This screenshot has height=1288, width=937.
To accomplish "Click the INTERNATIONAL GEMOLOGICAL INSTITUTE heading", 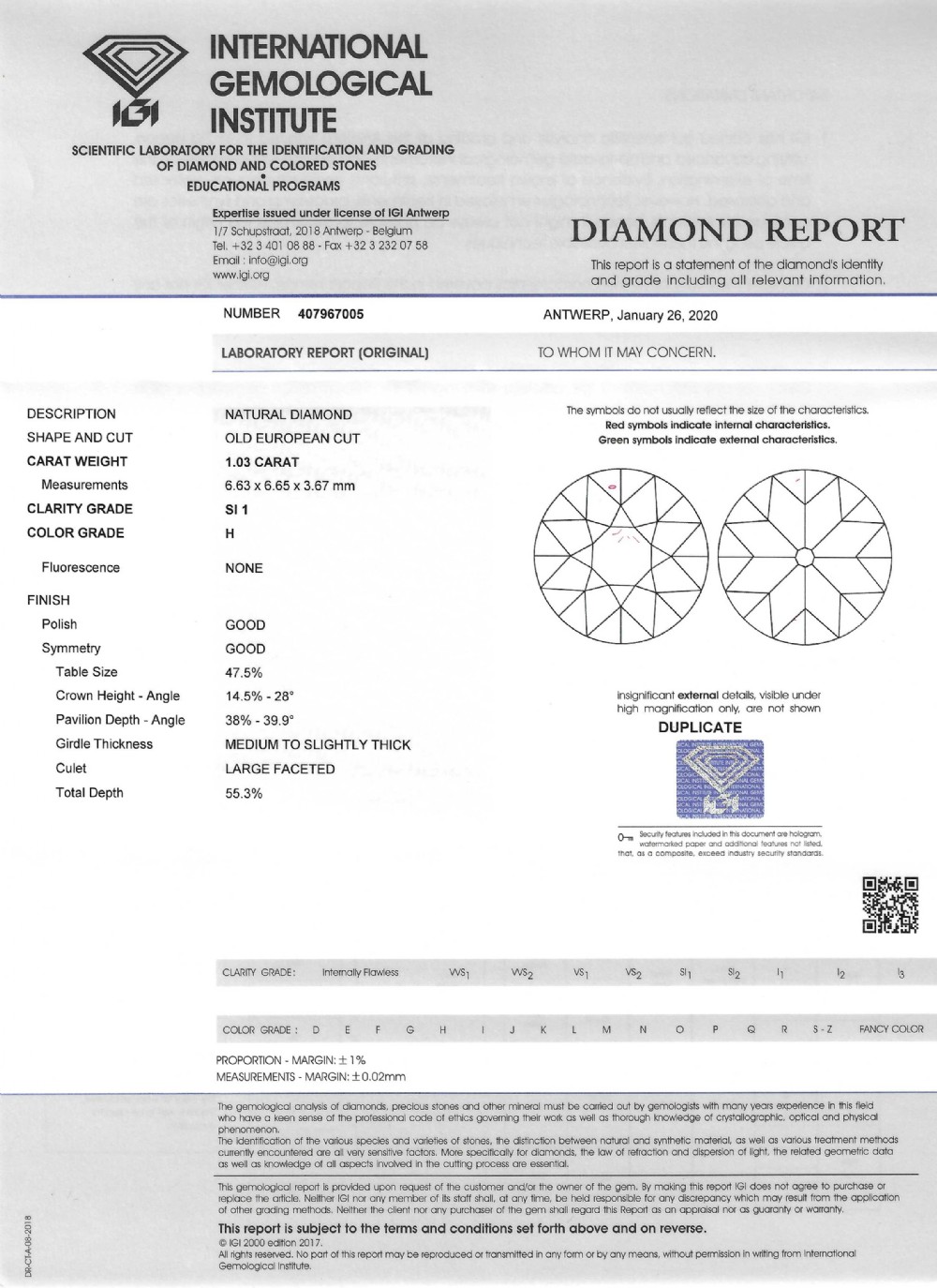I will [320, 83].
